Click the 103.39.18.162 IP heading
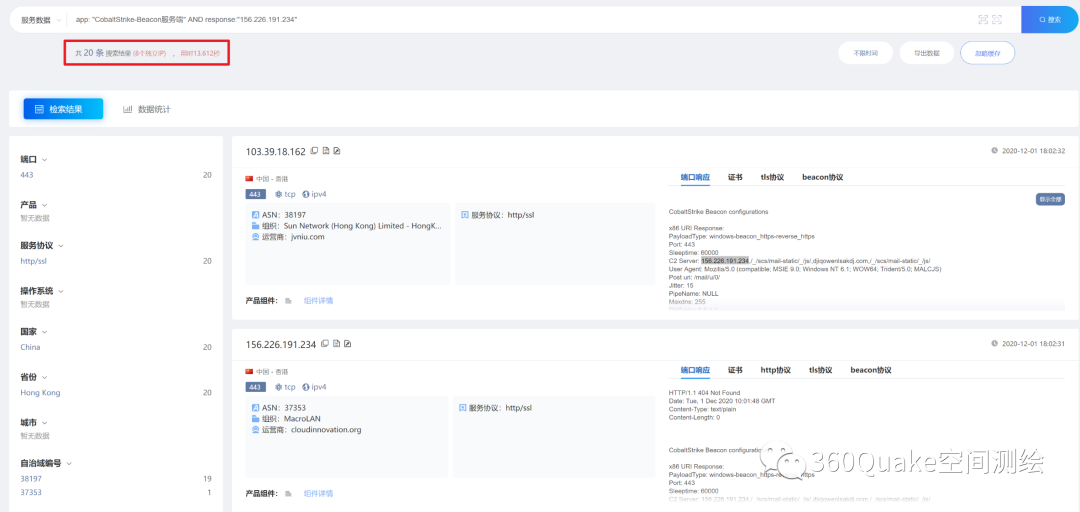 pos(276,151)
